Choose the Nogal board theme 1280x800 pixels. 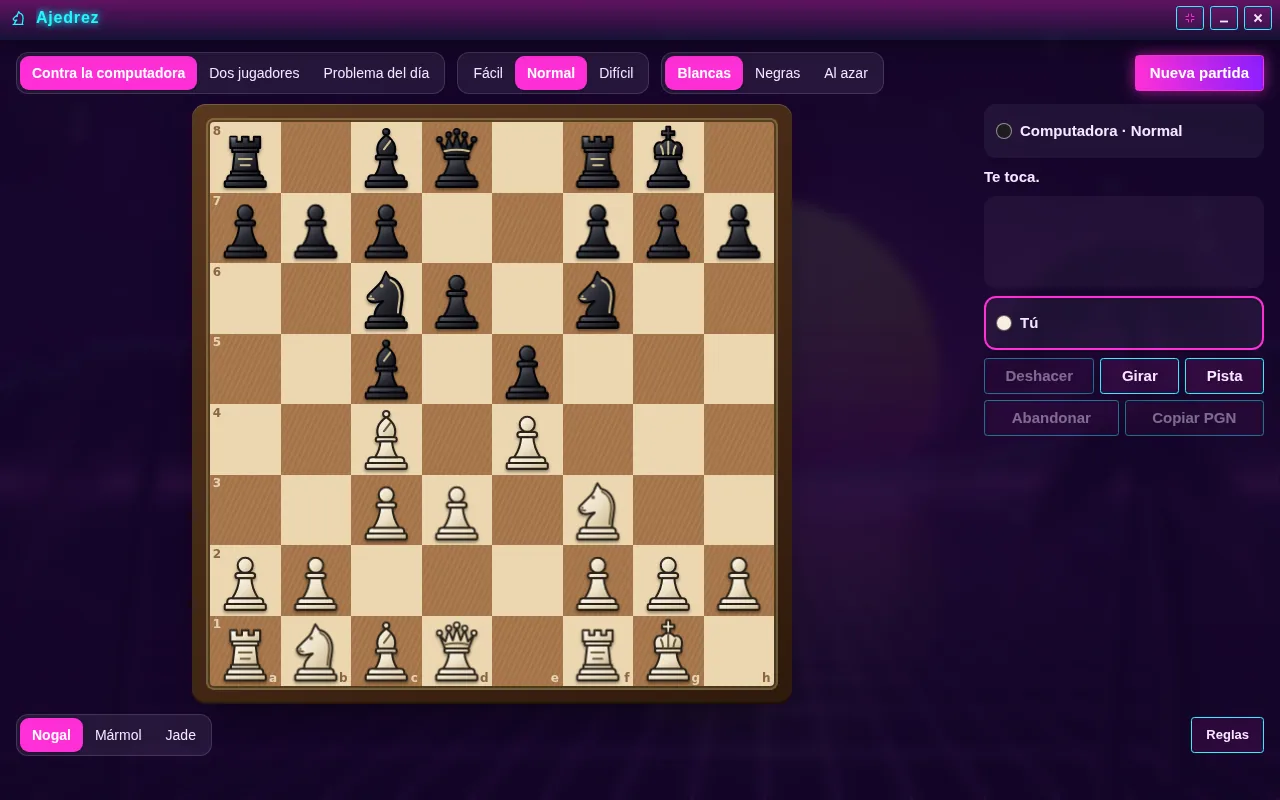click(x=51, y=735)
